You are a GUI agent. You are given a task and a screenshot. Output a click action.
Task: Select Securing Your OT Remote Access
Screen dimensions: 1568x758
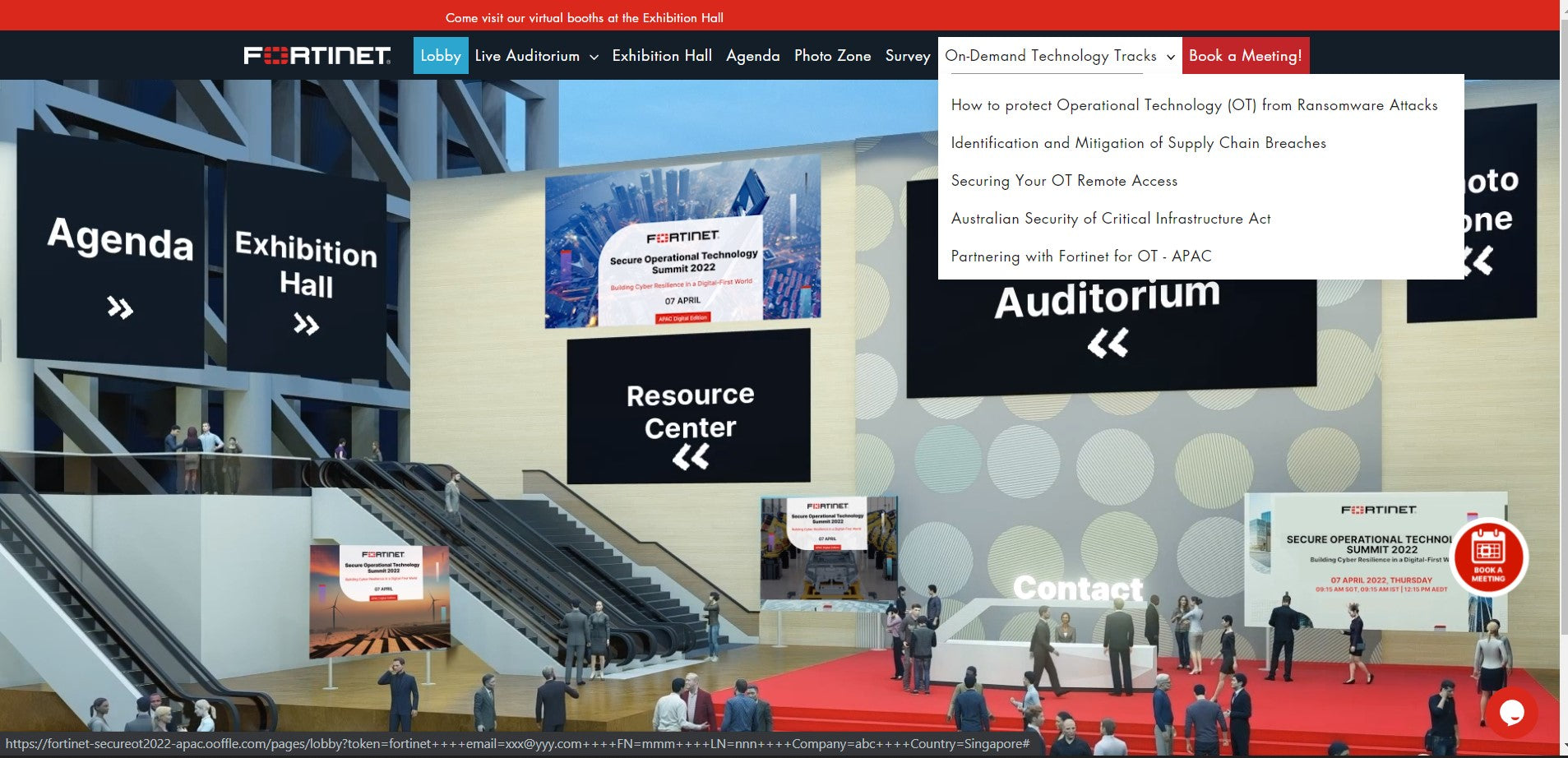(1064, 181)
